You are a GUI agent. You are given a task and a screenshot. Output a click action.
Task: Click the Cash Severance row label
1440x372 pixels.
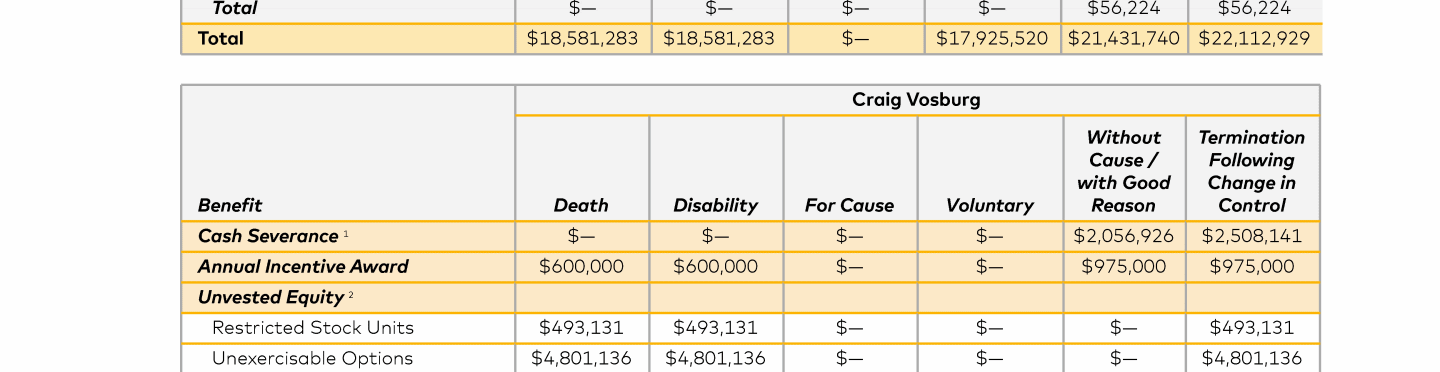click(x=268, y=236)
